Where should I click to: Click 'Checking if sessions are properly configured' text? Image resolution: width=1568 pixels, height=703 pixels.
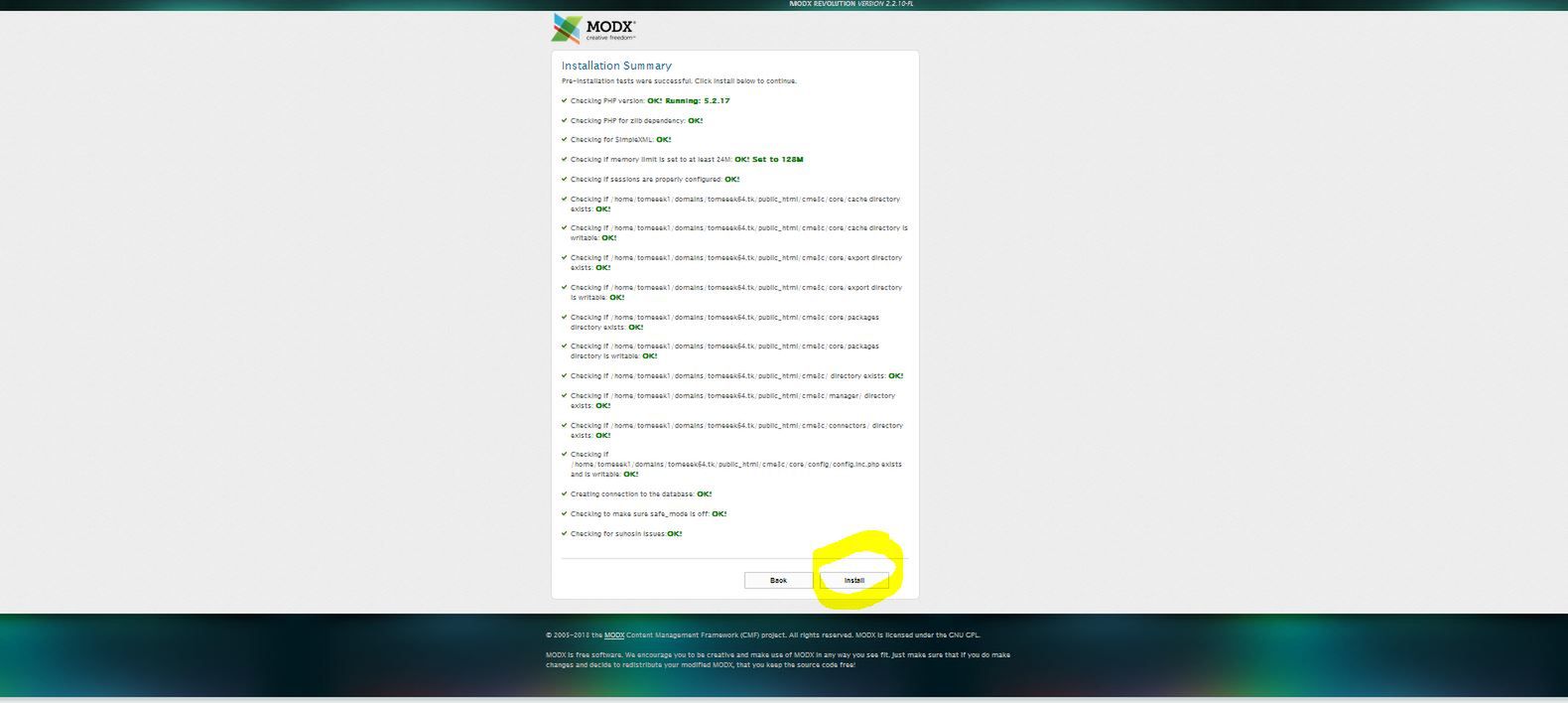tap(646, 180)
